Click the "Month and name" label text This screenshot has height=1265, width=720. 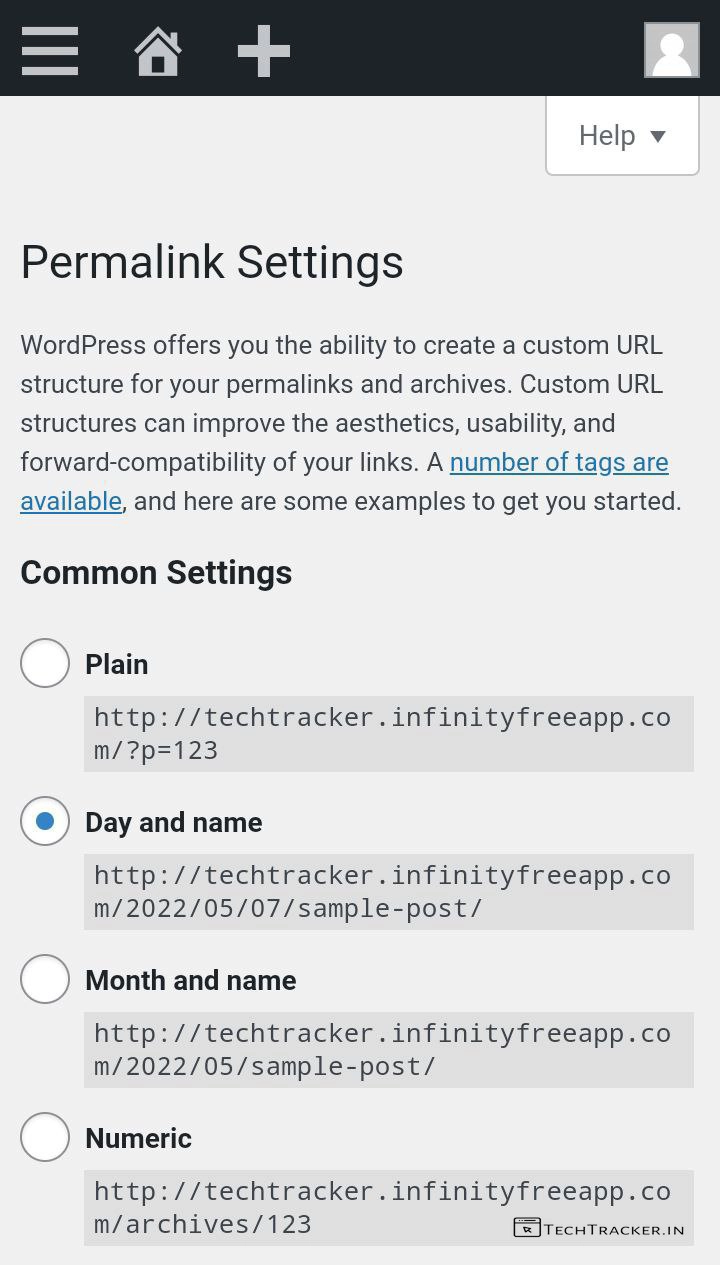click(x=191, y=980)
